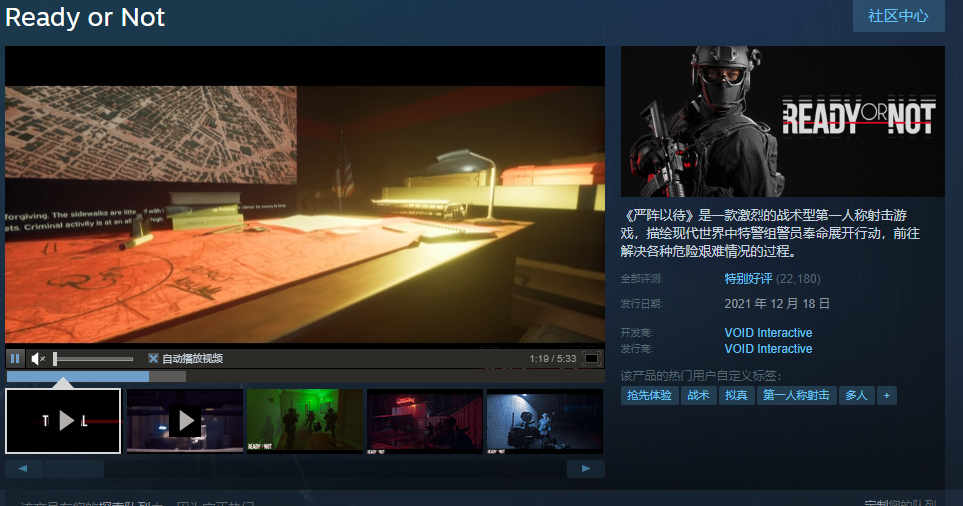Open the developer VOID Interactive link
This screenshot has height=506, width=963.
click(768, 333)
